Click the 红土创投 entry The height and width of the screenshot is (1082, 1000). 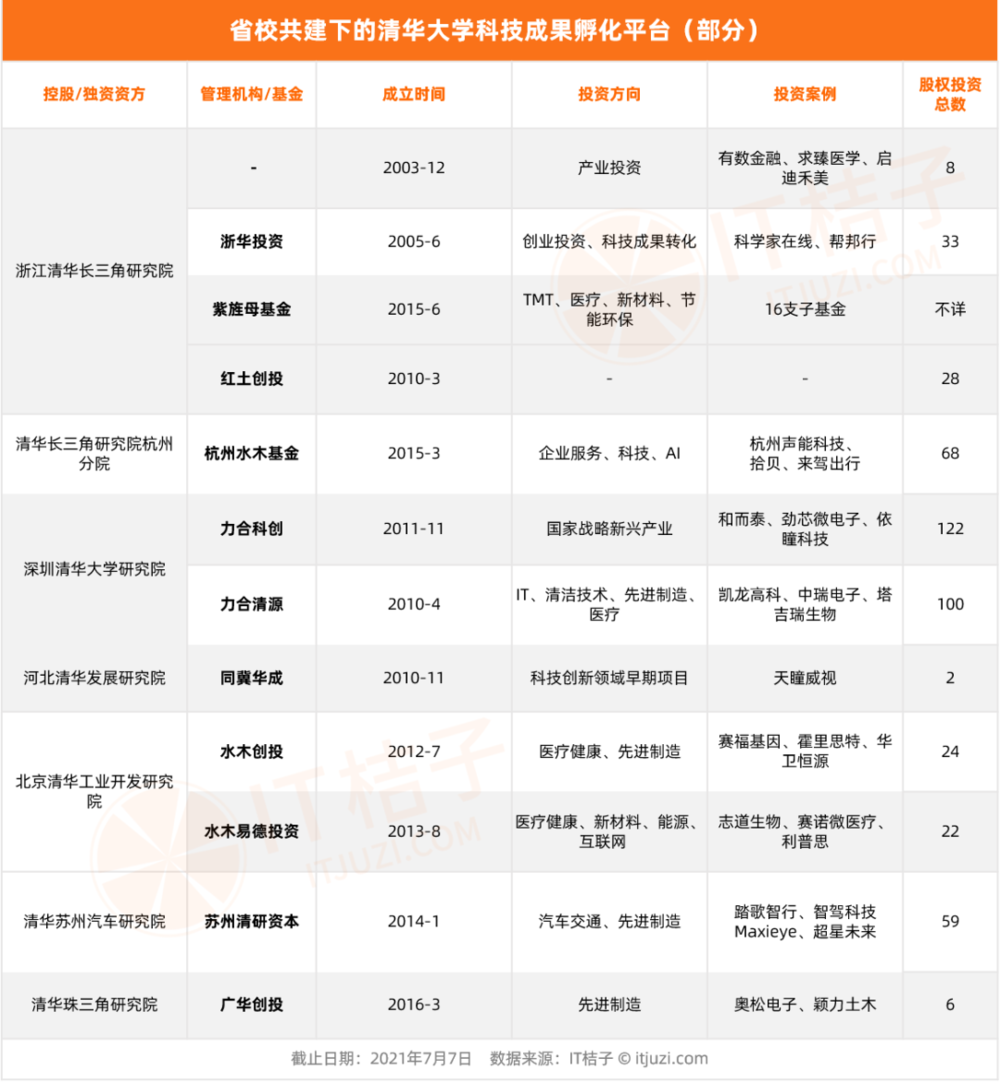[251, 378]
